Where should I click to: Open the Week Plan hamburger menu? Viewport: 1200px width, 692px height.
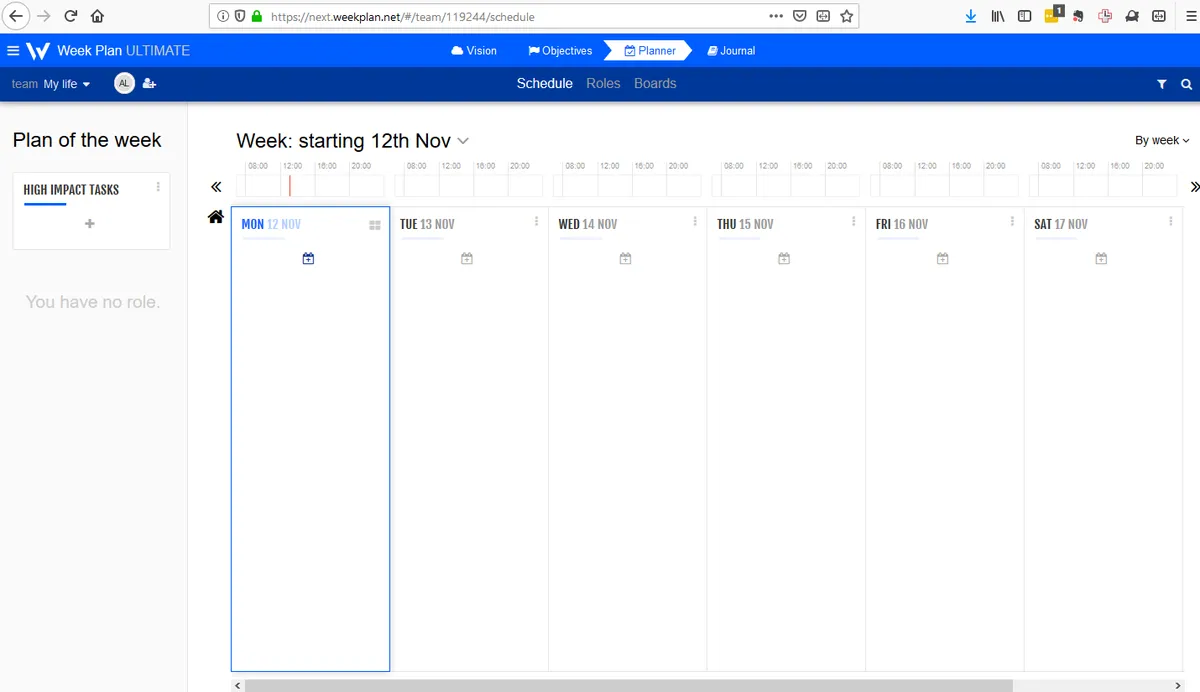12,51
